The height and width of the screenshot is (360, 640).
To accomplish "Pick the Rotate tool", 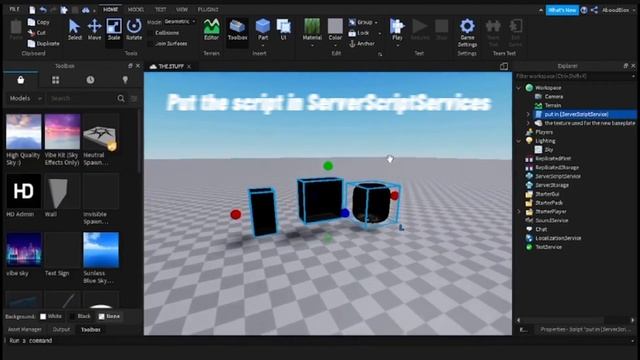I will 134,29.
